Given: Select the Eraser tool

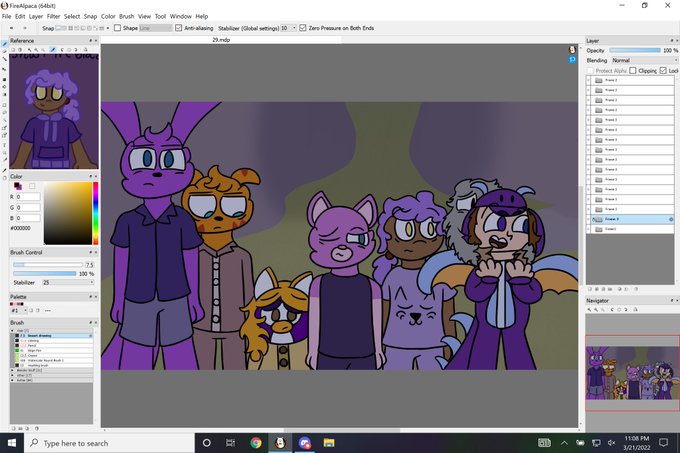Looking at the screenshot, I should (x=4, y=51).
